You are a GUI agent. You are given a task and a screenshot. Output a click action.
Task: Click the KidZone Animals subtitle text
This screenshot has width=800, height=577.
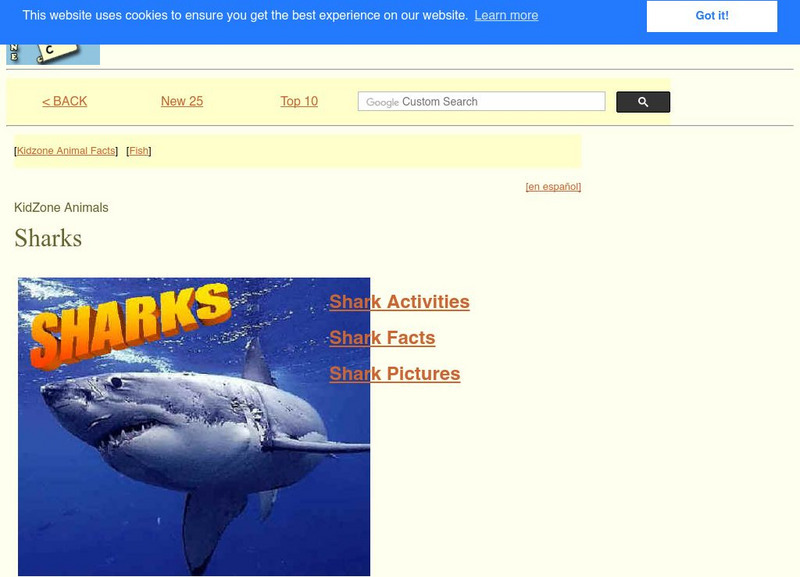coord(61,208)
